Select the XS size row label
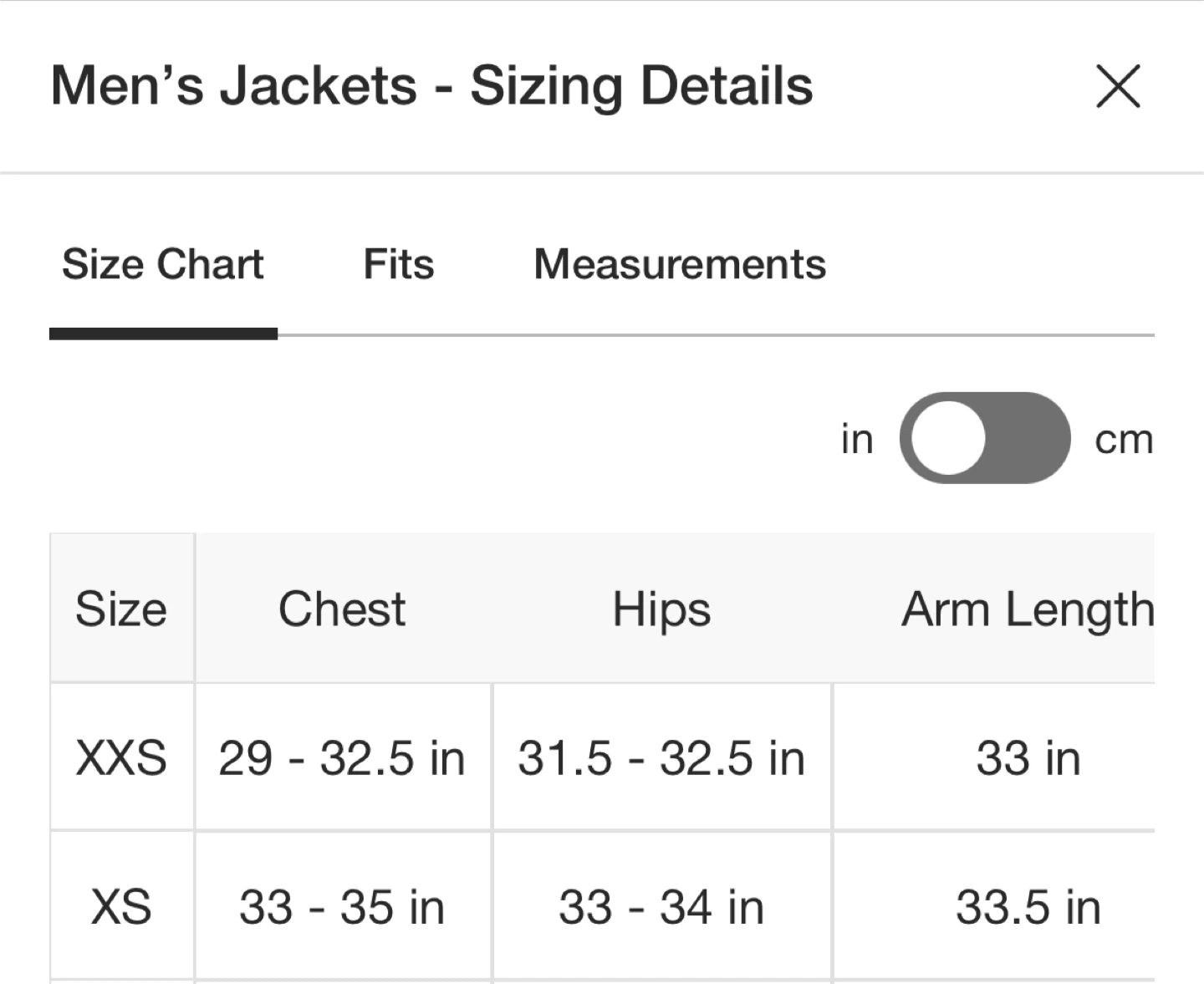Viewport: 1204px width, 984px height. coord(121,907)
